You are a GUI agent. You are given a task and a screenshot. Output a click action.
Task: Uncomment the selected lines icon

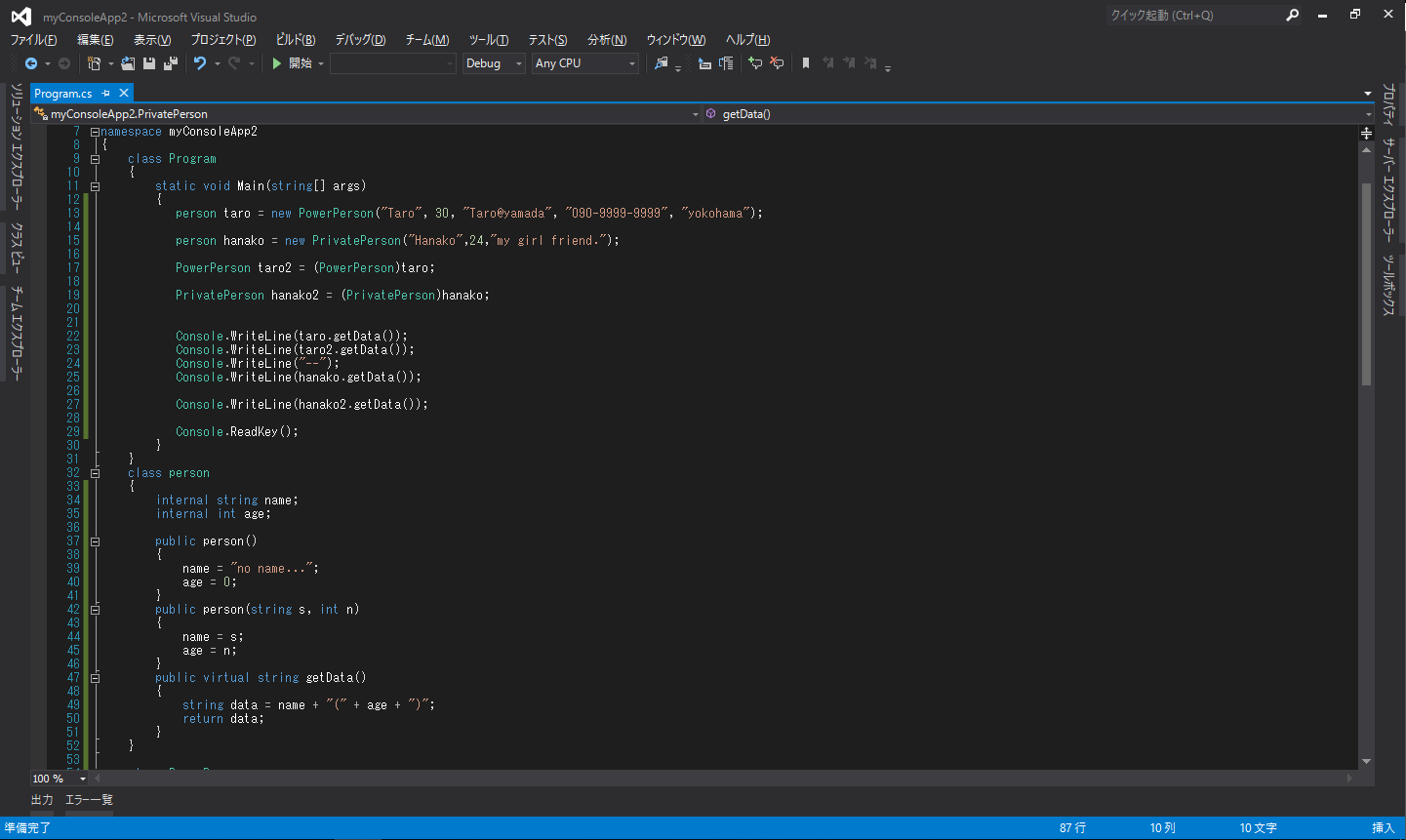point(777,63)
